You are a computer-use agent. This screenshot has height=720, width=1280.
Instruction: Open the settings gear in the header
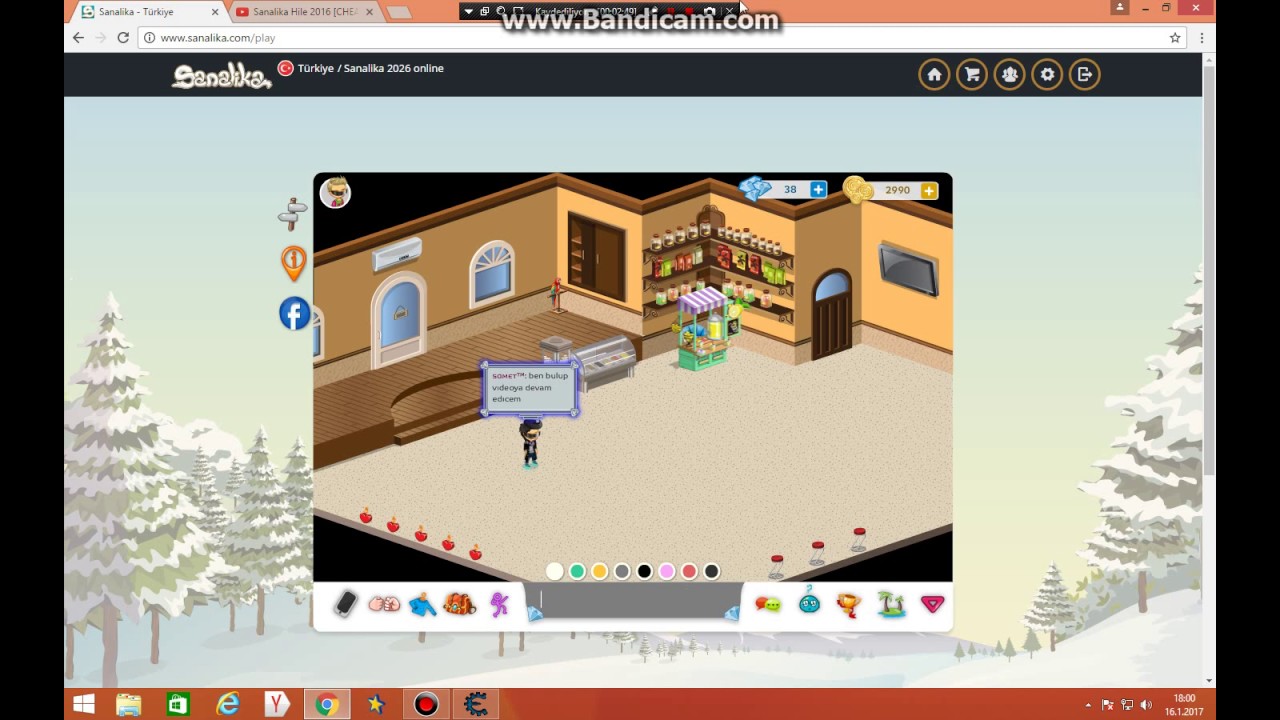(x=1047, y=74)
